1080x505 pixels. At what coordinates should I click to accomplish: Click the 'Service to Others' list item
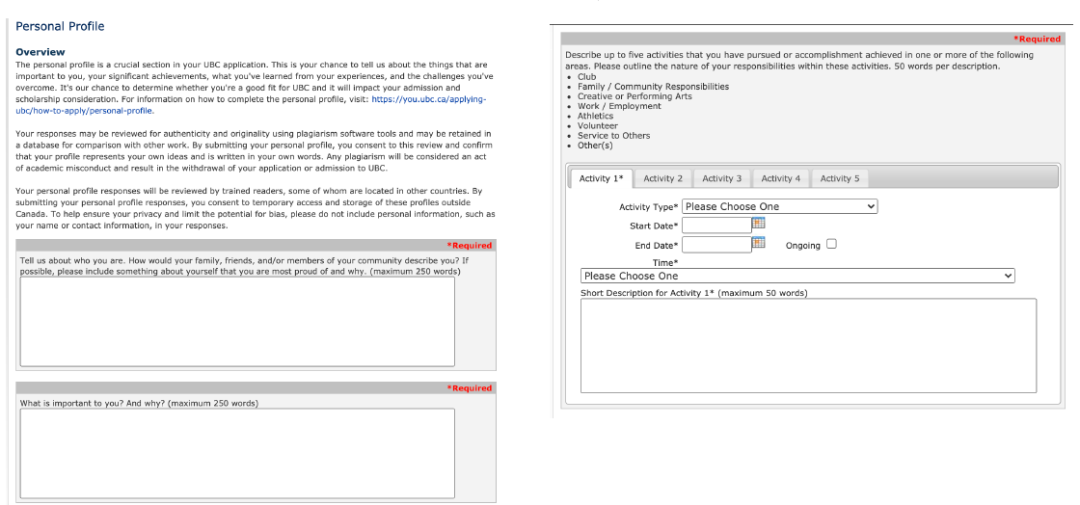tap(614, 136)
